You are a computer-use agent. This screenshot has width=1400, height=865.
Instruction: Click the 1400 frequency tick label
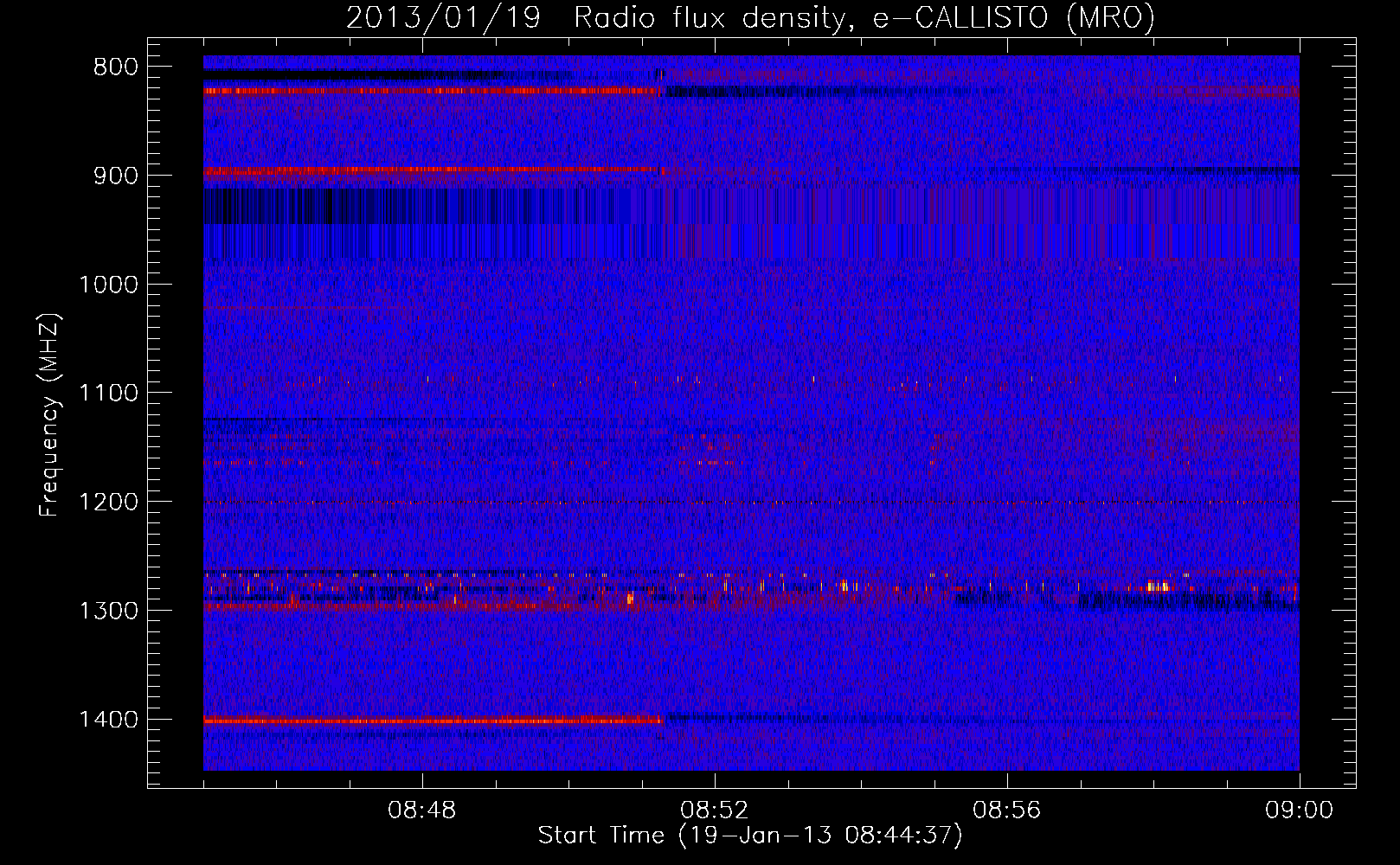click(108, 720)
